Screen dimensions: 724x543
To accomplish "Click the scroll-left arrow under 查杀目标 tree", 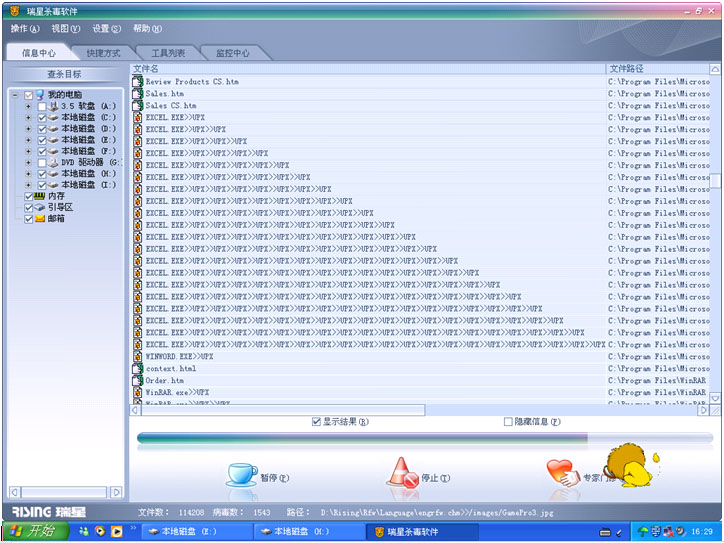I will tap(15, 492).
